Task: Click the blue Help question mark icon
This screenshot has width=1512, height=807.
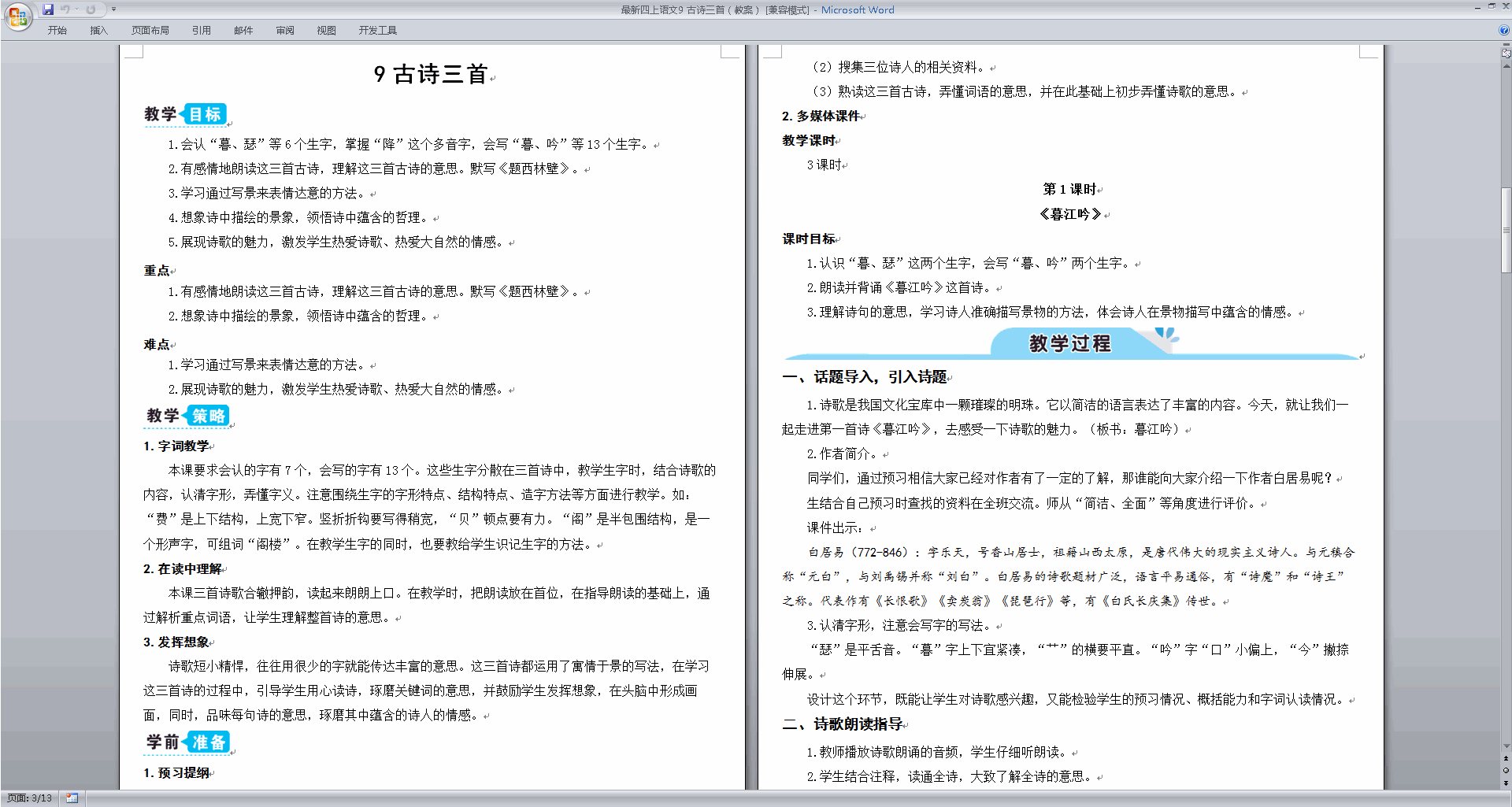Action: 1504,31
